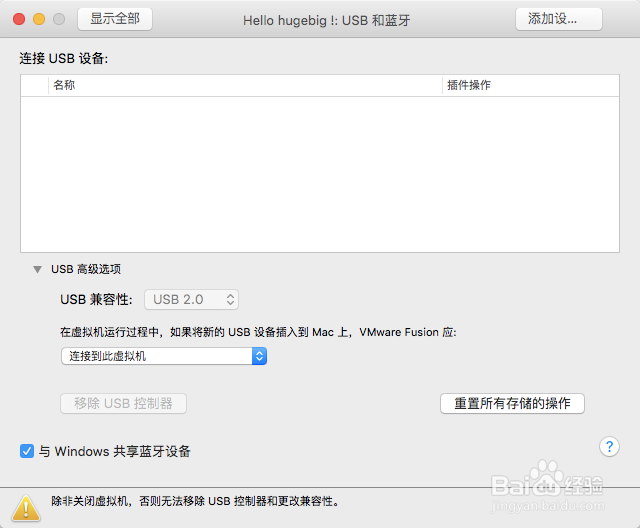Uncheck 与 Windows 共享蓝牙设备 checkbox

point(27,451)
